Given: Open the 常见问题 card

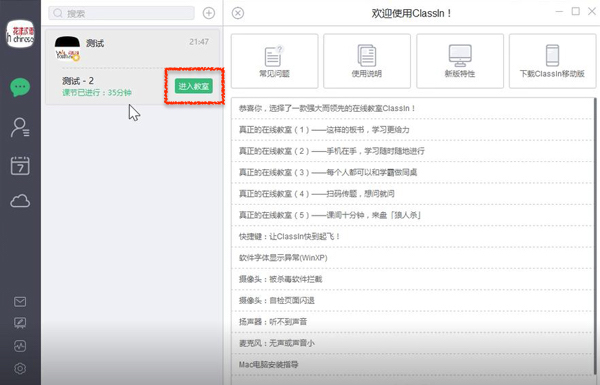Looking at the screenshot, I should [274, 61].
